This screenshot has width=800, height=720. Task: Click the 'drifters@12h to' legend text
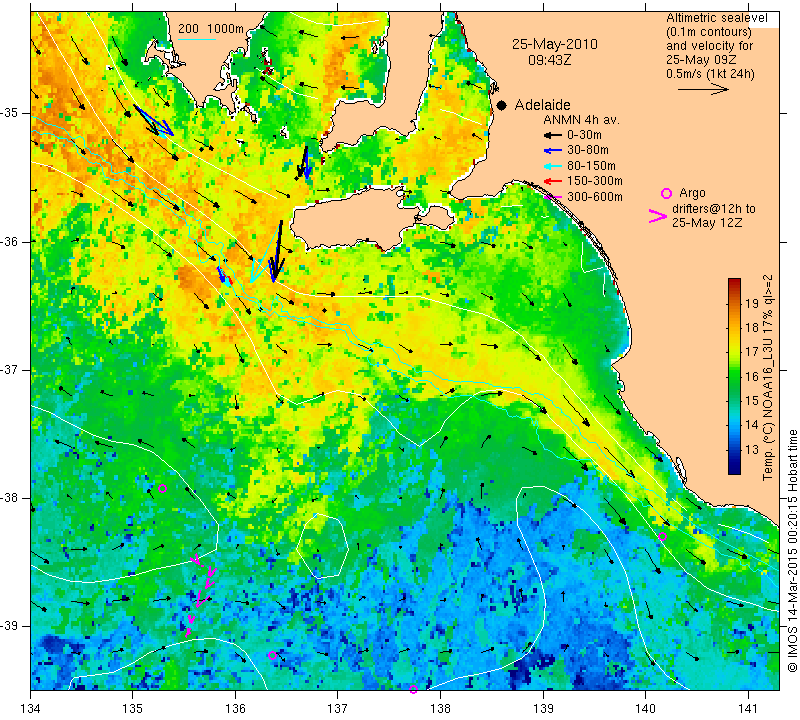[x=714, y=209]
